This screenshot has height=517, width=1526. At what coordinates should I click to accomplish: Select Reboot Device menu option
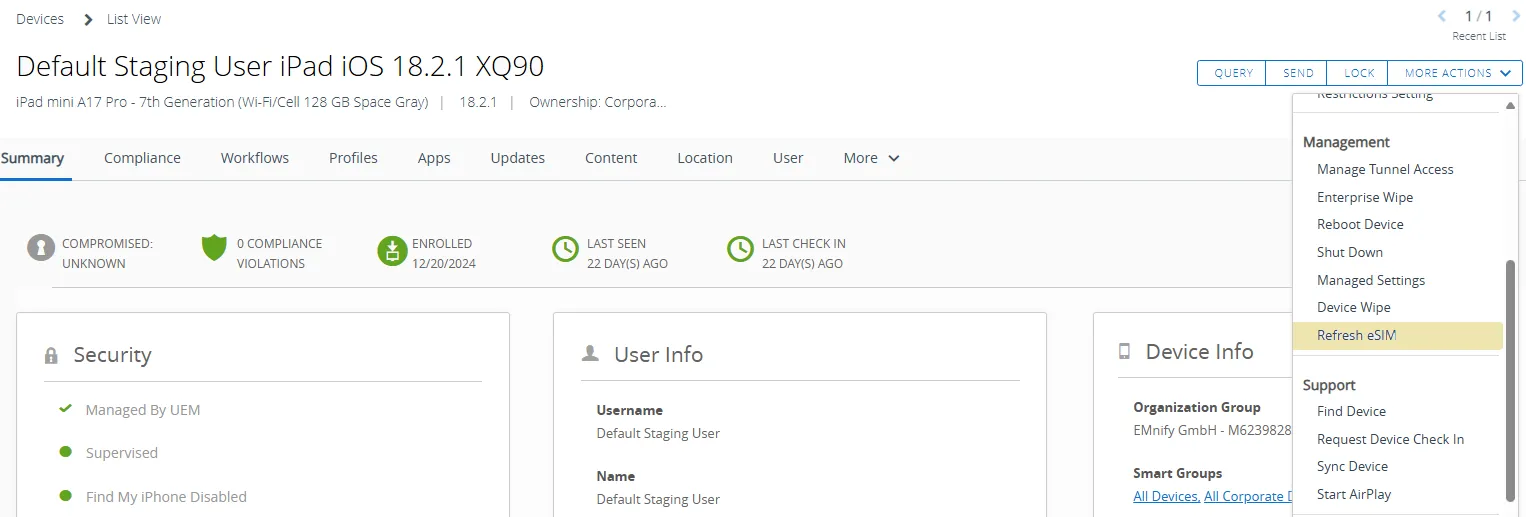point(1360,224)
